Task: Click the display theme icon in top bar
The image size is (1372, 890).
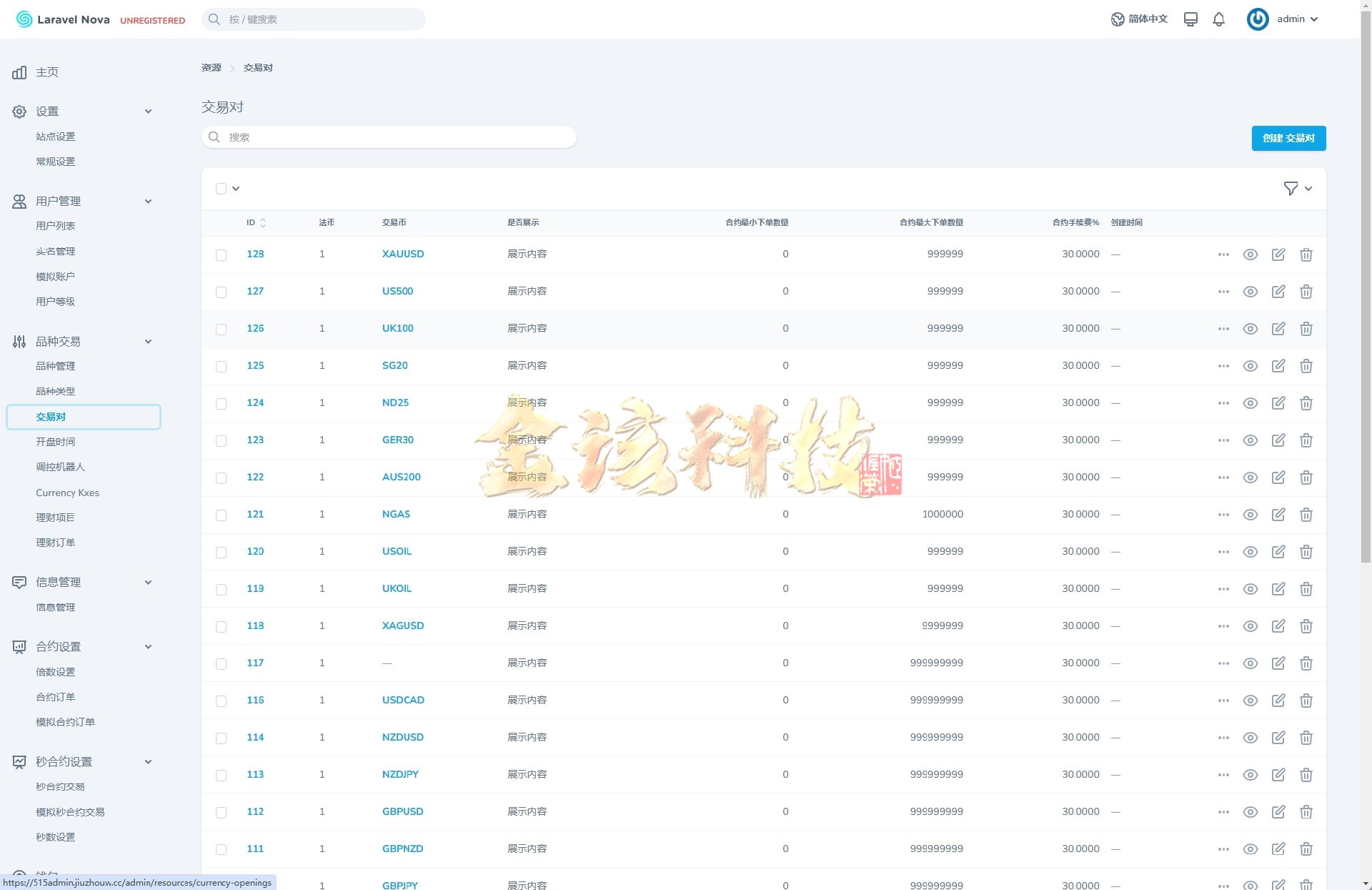Action: [x=1190, y=19]
